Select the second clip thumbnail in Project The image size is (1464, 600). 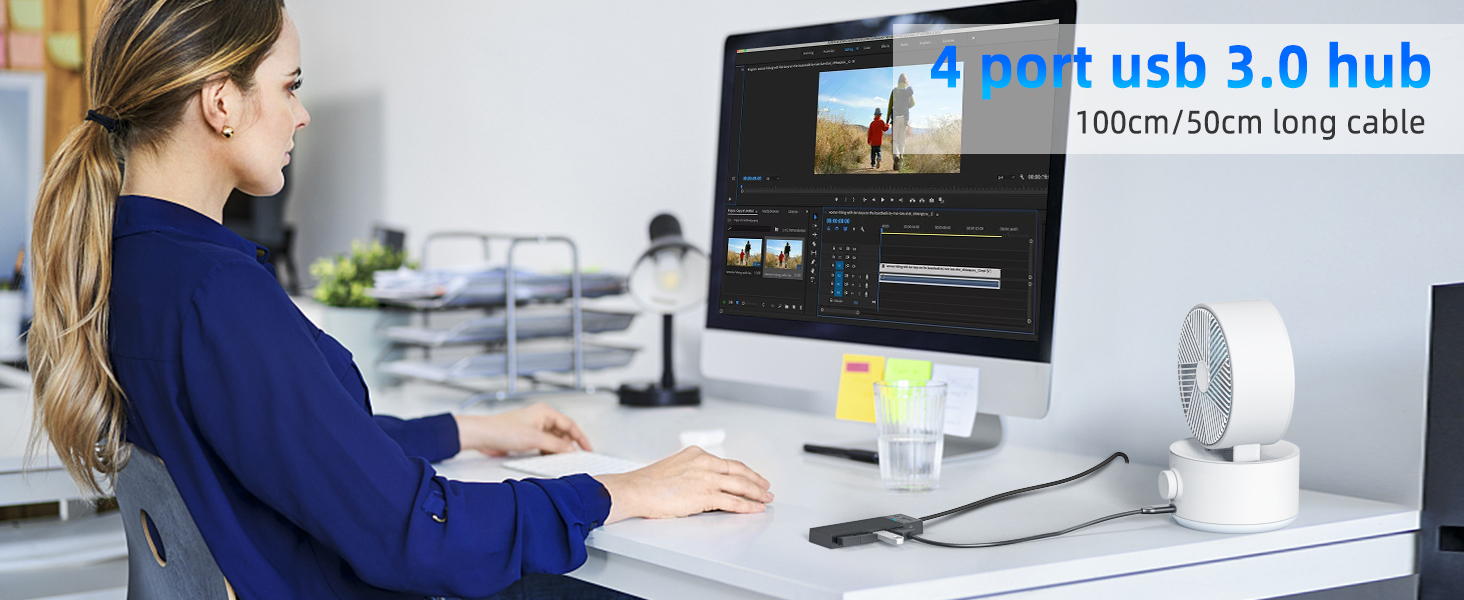pos(783,254)
